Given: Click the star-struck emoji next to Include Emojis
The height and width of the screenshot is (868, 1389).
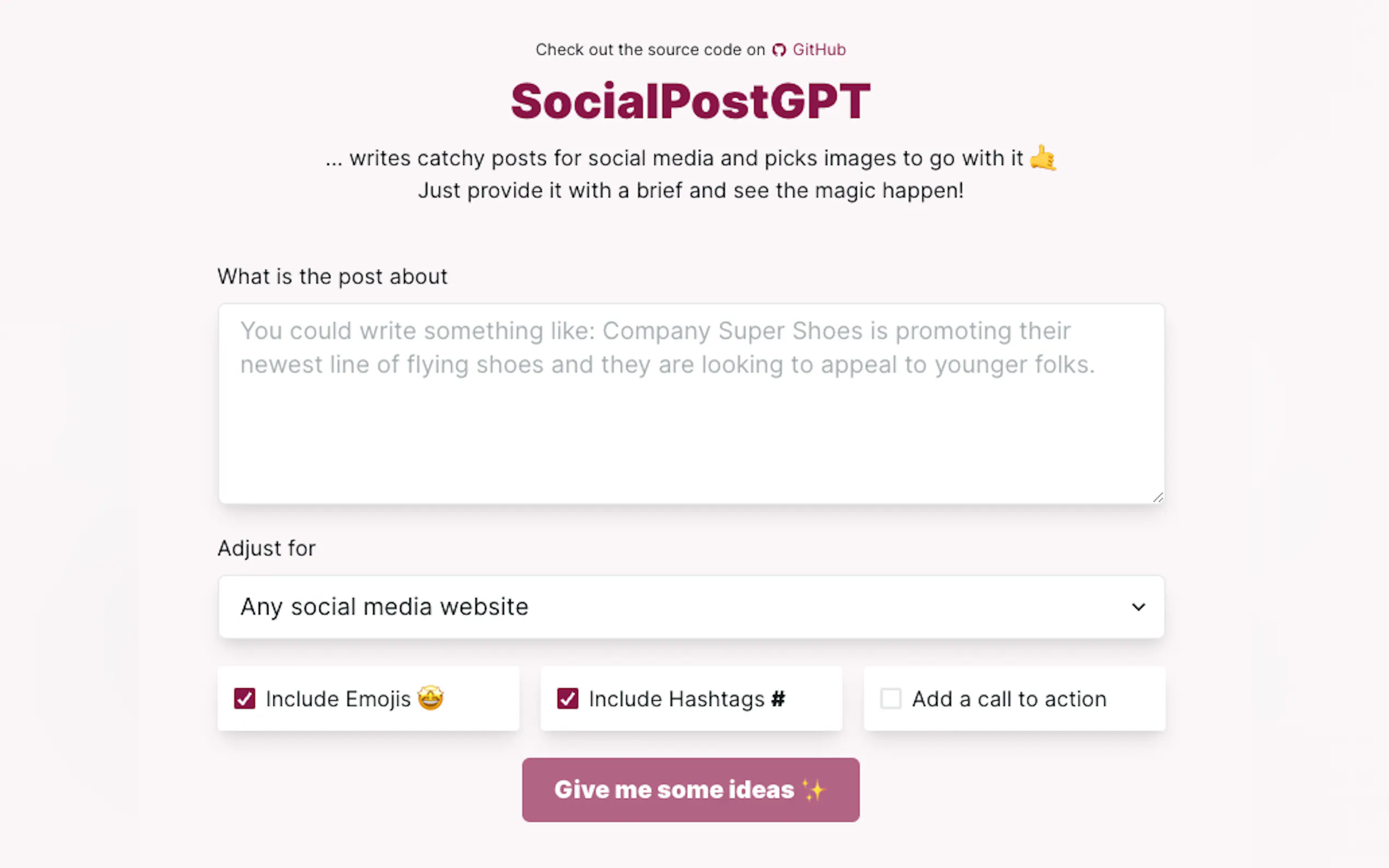Looking at the screenshot, I should coord(431,699).
